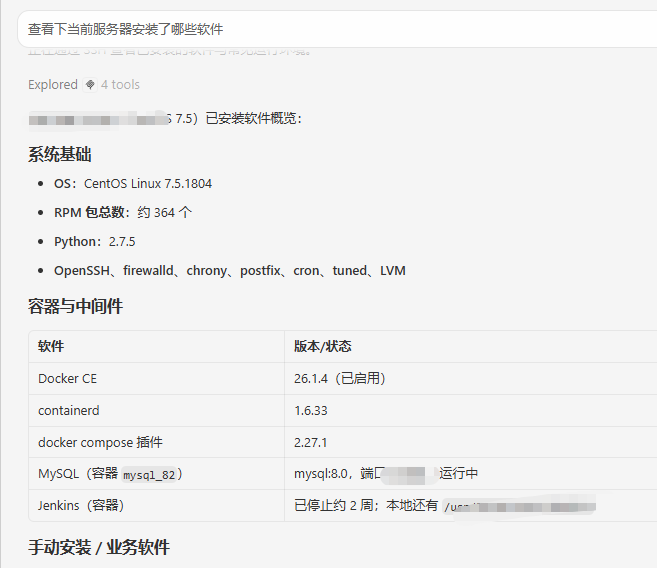Viewport: 657px width, 568px height.
Task: Click the 'mysql:8.0' status cell
Action: [x=471, y=474]
